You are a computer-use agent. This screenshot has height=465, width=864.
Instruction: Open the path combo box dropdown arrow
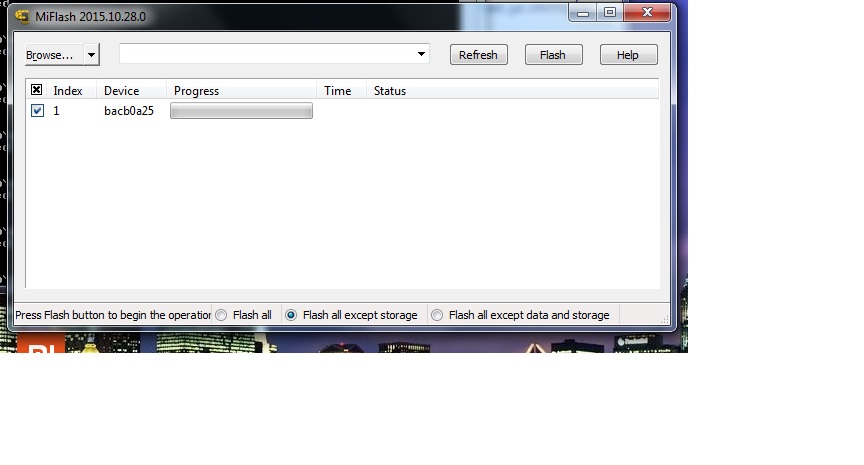[421, 54]
